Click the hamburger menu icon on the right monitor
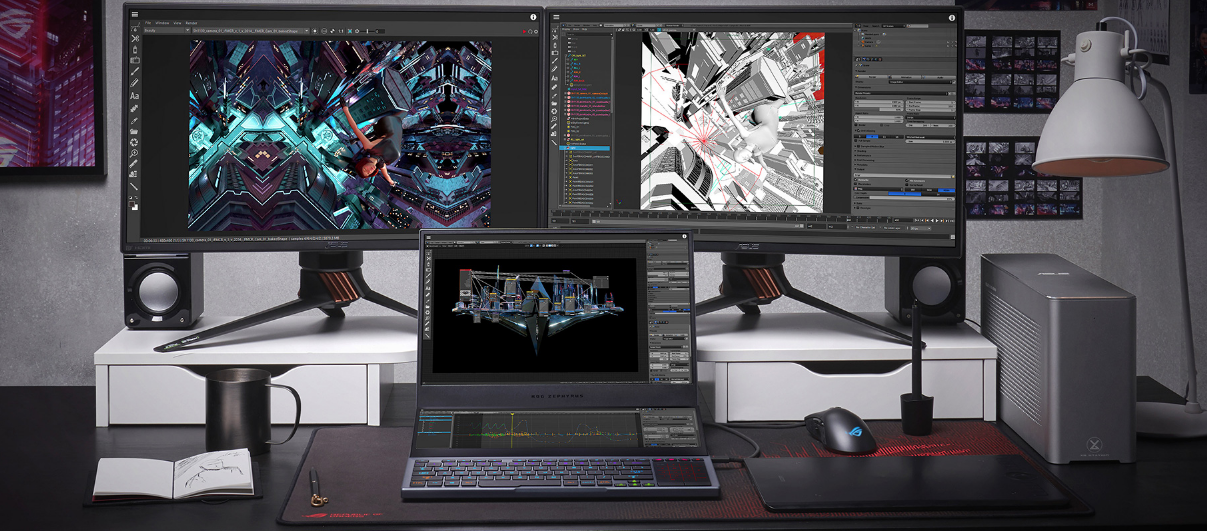Viewport: 1207px width, 531px height. point(556,17)
